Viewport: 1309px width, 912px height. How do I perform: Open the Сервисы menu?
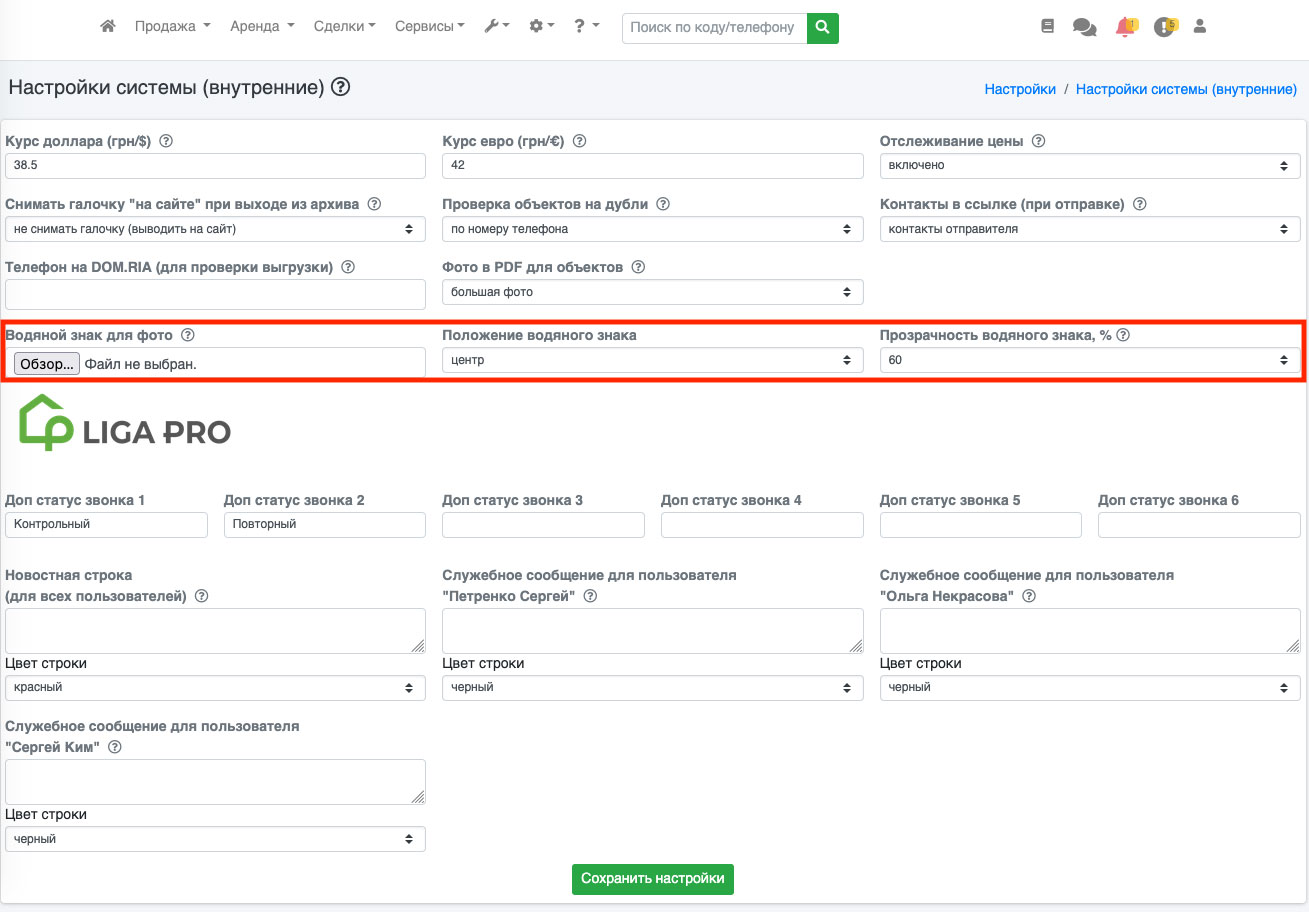pyautogui.click(x=429, y=27)
